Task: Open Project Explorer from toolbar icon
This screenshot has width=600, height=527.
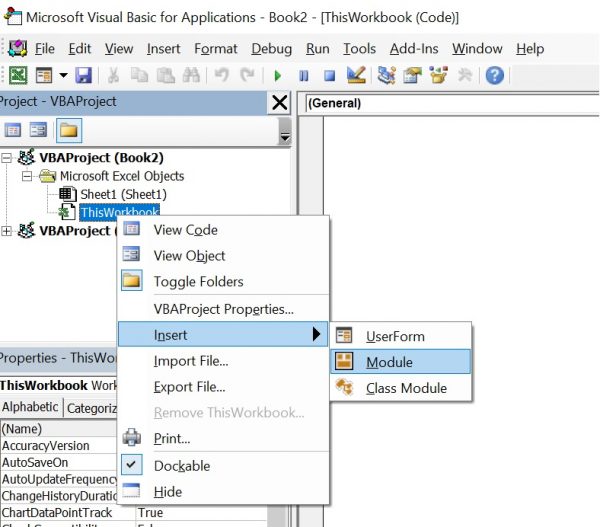Action: click(x=385, y=76)
